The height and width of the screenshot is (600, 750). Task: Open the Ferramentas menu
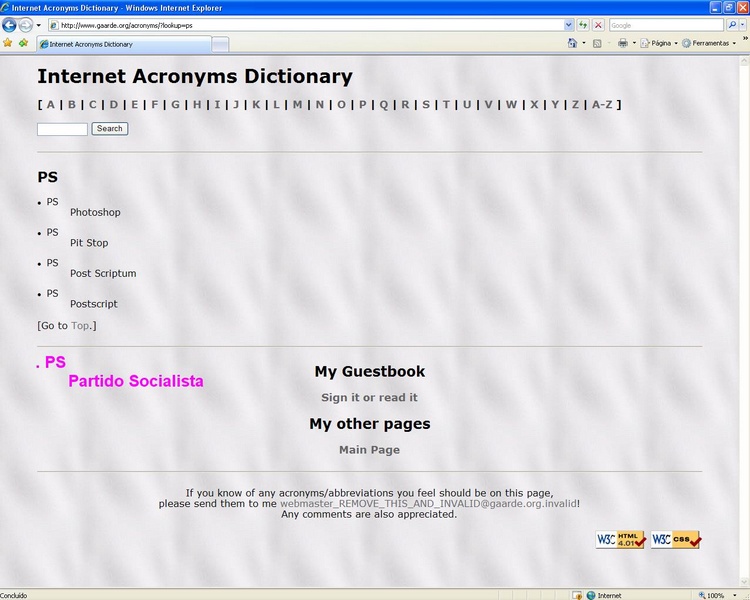pyautogui.click(x=709, y=43)
